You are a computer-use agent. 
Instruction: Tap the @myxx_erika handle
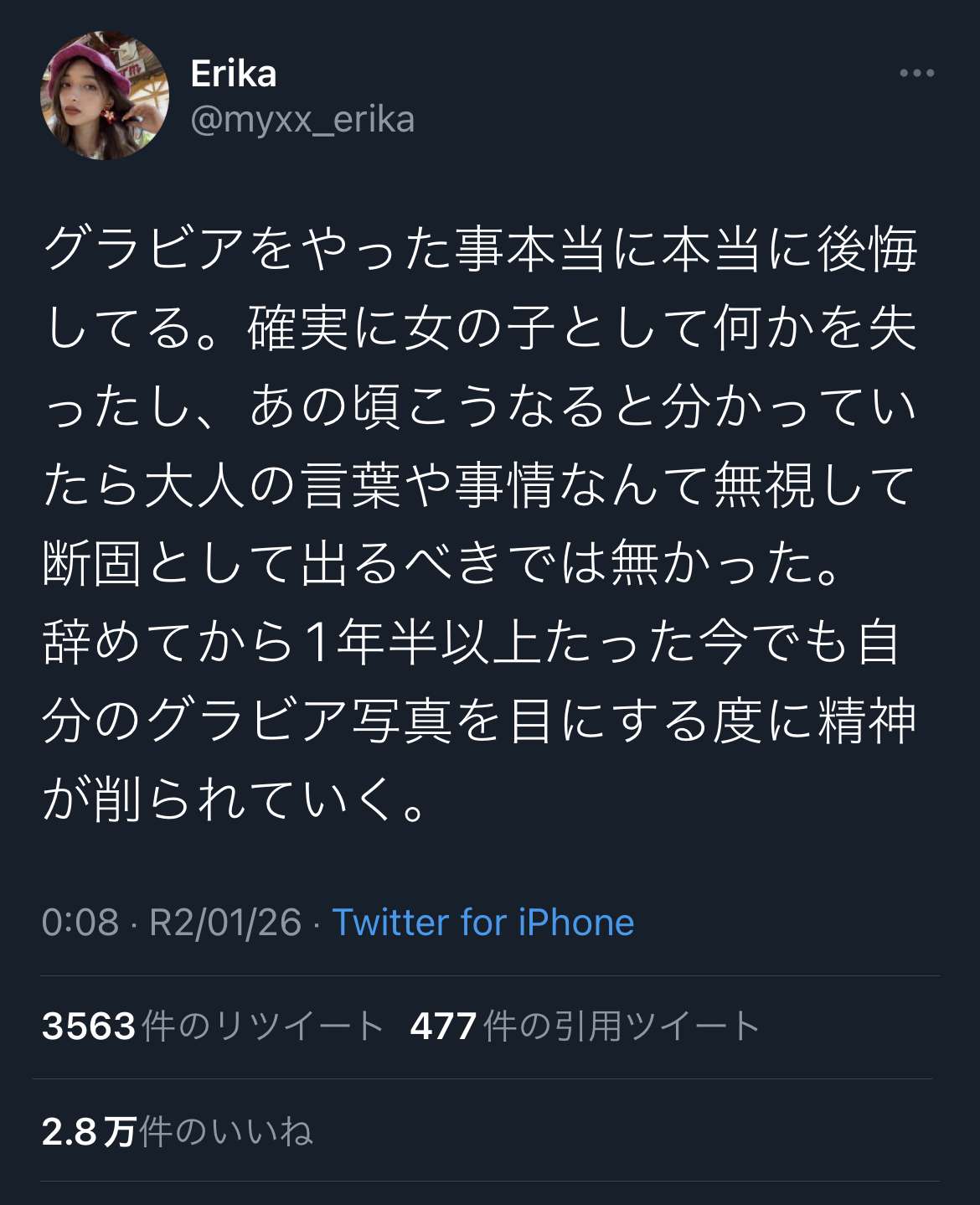pos(302,120)
